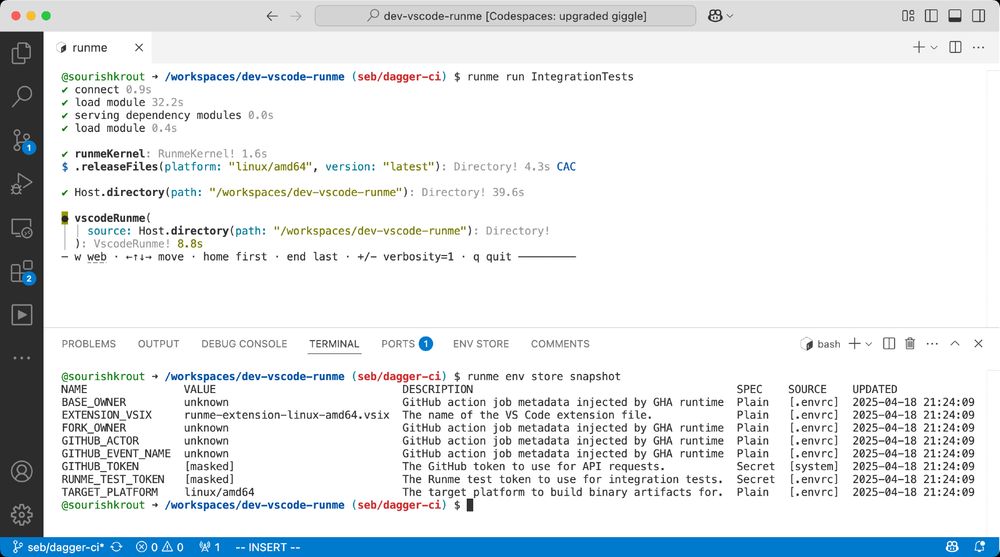Click the title bar command center search box
The image size is (1000, 557).
[505, 16]
